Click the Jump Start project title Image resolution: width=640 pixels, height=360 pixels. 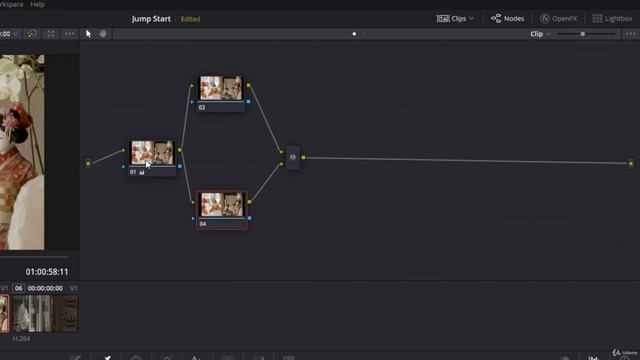151,19
